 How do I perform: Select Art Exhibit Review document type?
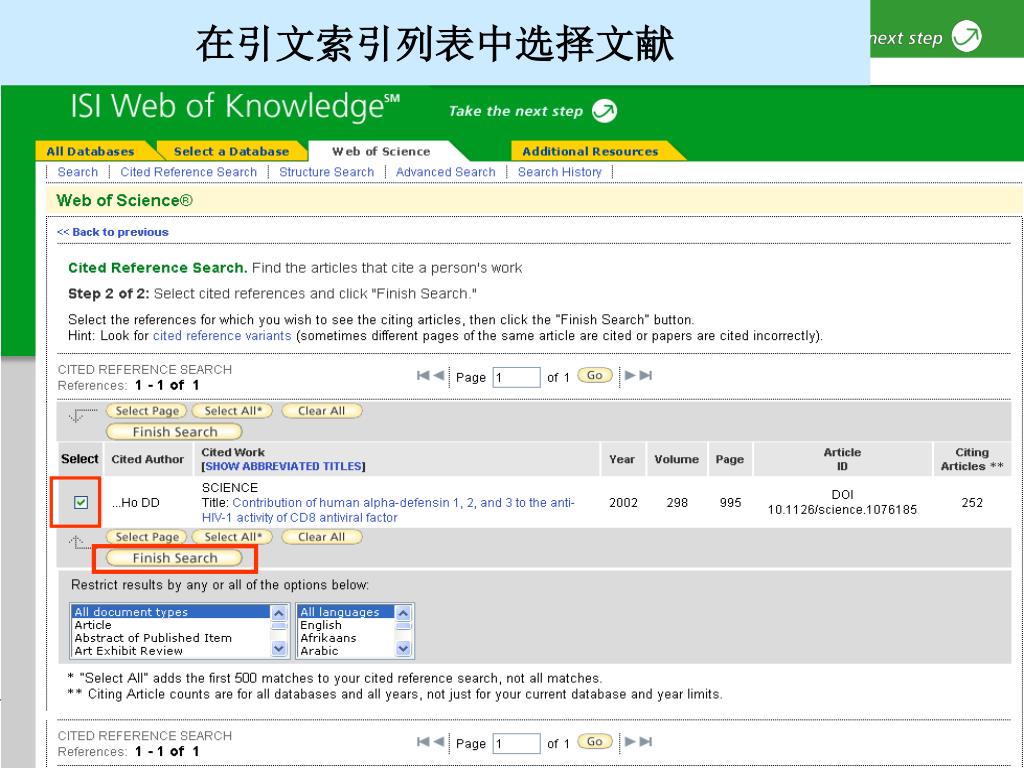click(x=170, y=651)
